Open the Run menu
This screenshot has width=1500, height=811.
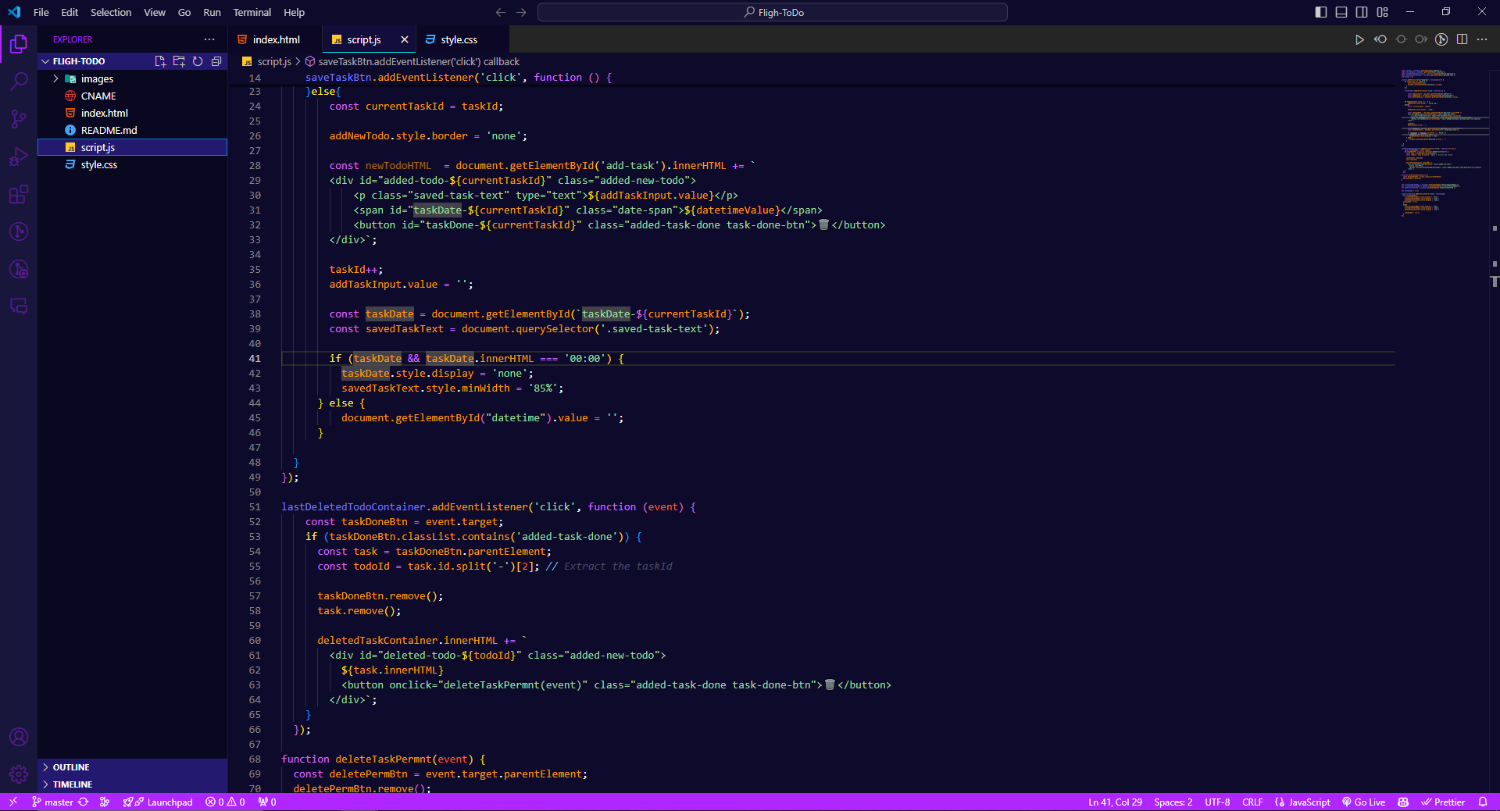(212, 12)
